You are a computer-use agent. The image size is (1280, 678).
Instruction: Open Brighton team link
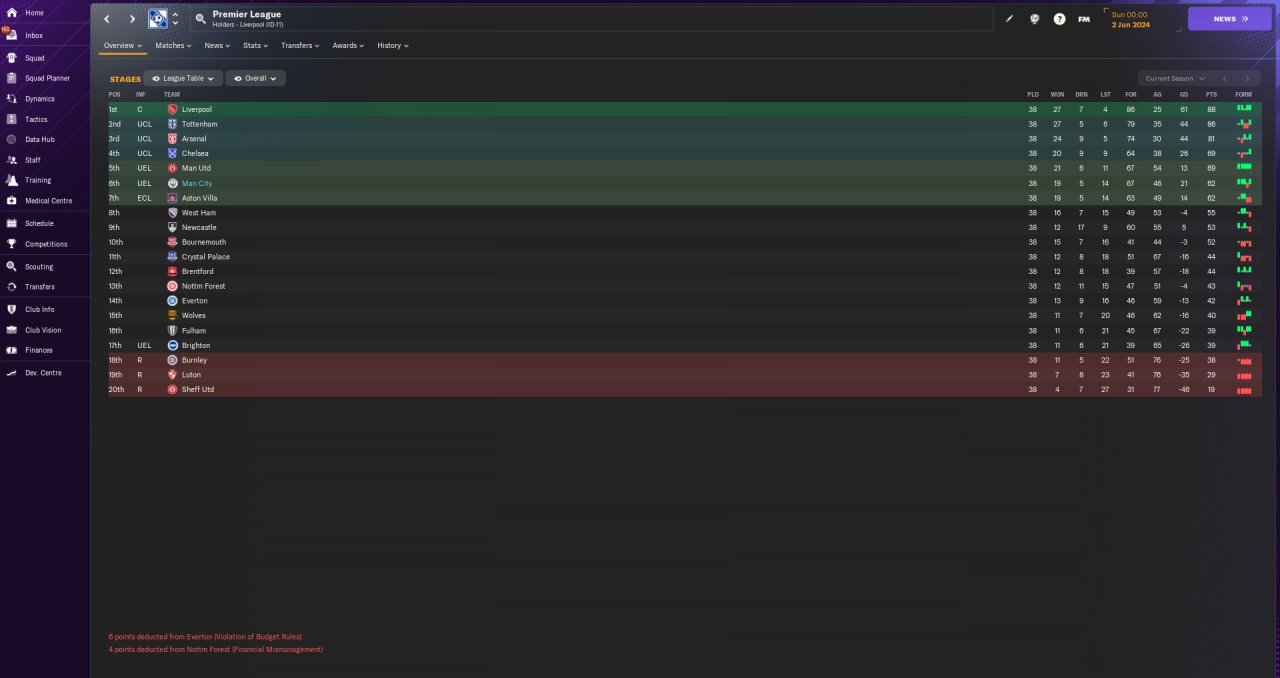196,345
